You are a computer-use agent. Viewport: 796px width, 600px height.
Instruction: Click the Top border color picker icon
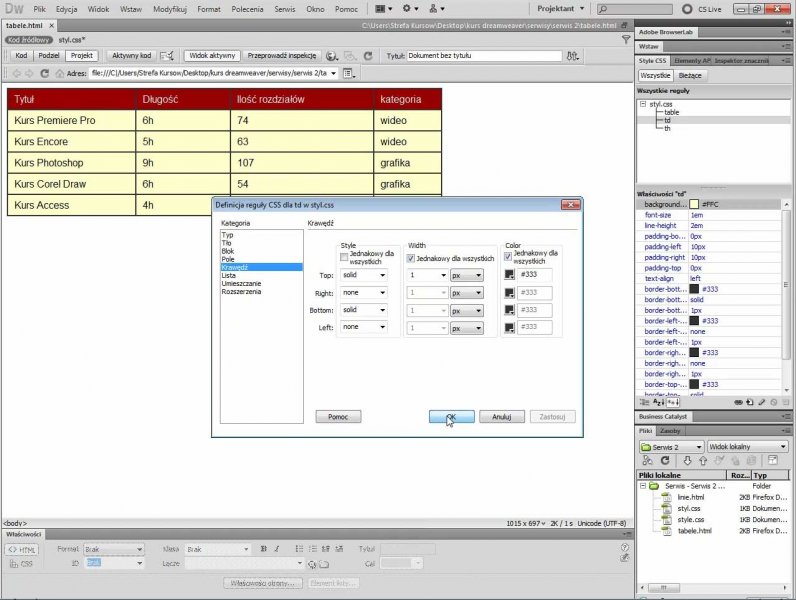point(510,275)
